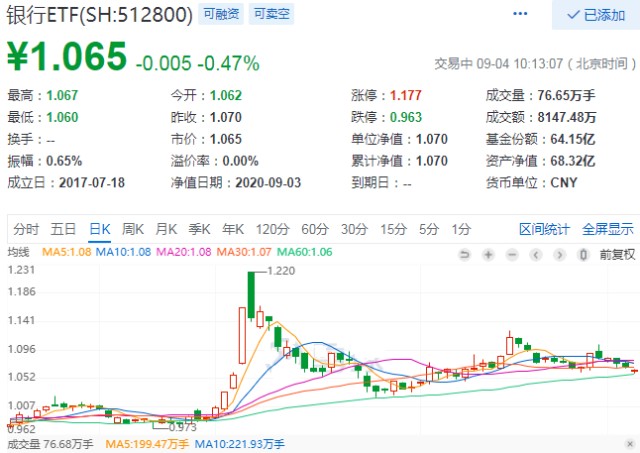Zoom out chart with minus icon
Viewport: 640px width, 453px height.
512,255
